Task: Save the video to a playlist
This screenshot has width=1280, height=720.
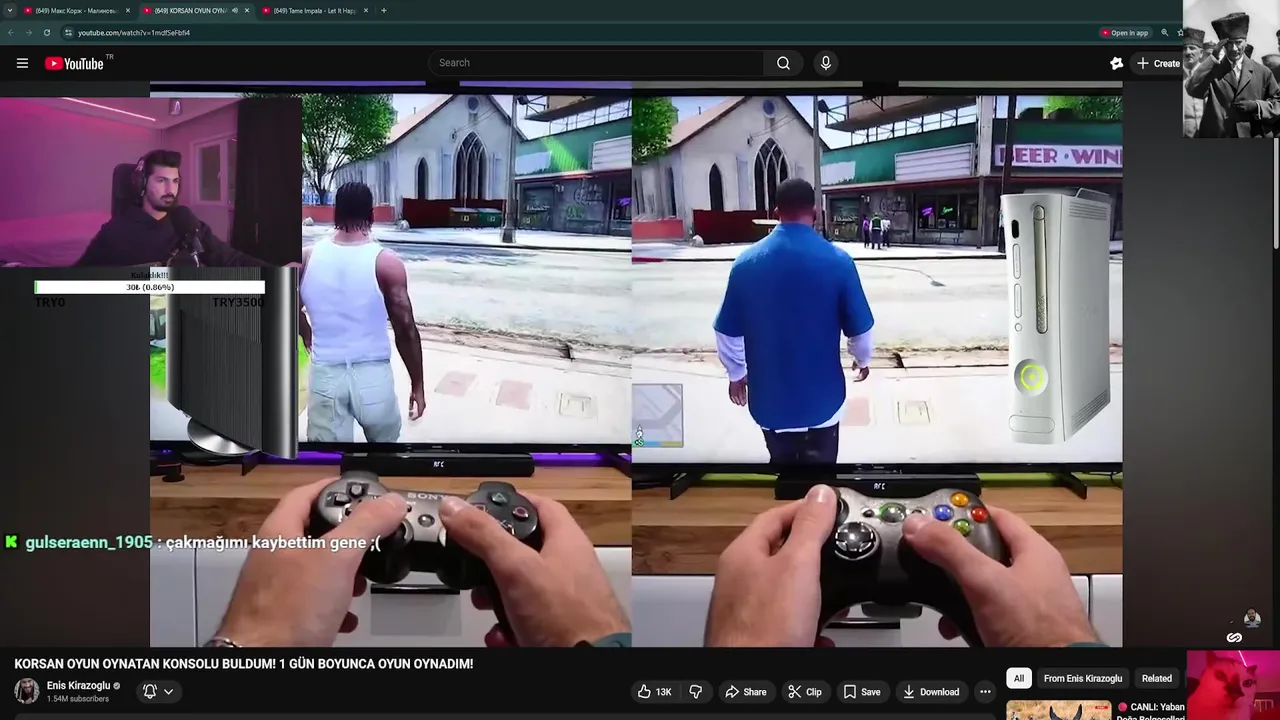Action: tap(861, 692)
